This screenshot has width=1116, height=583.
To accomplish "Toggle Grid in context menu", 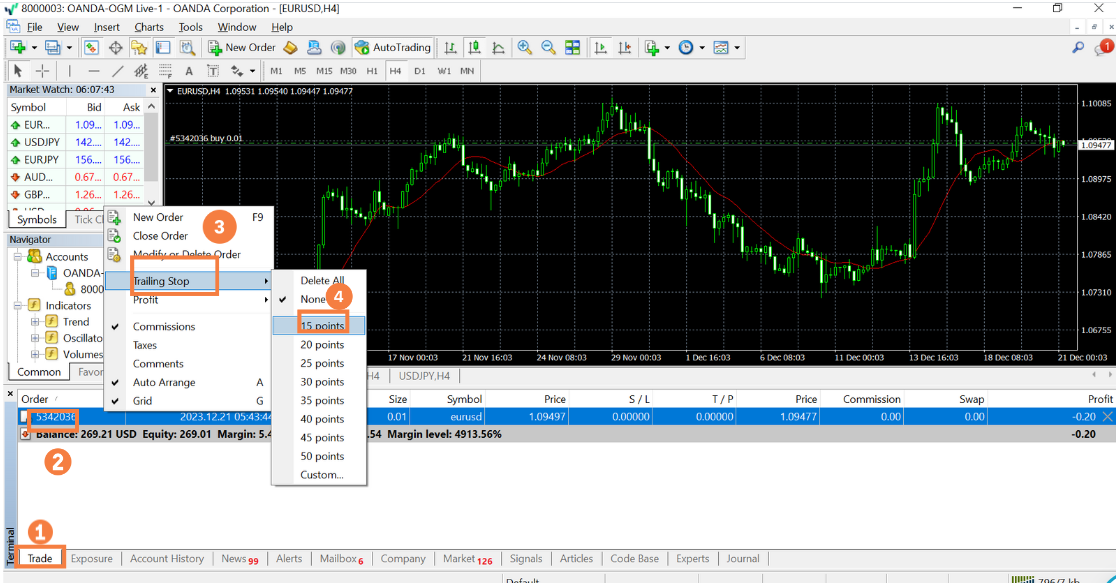I will pos(189,401).
